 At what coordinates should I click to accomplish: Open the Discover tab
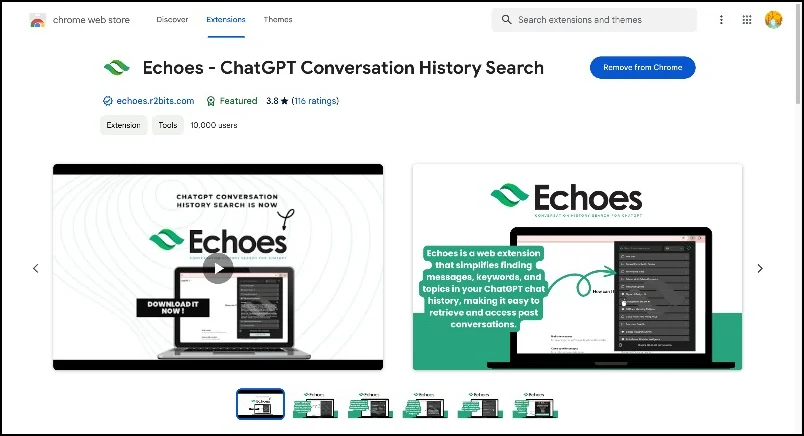tap(172, 19)
